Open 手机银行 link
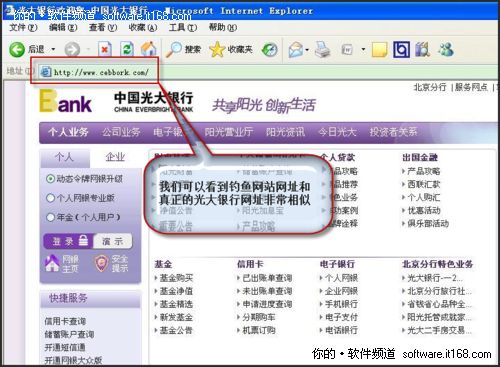500x367 pixels. tap(341, 304)
